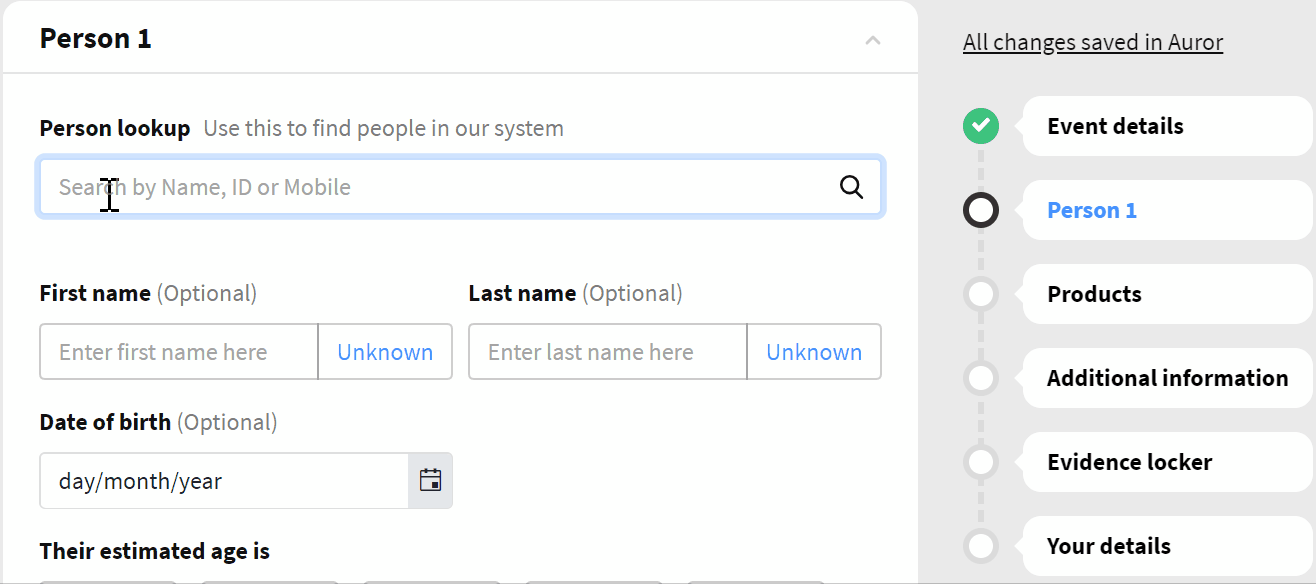Viewport: 1316px width, 584px height.
Task: Mark last name as Unknown
Action: pos(814,352)
